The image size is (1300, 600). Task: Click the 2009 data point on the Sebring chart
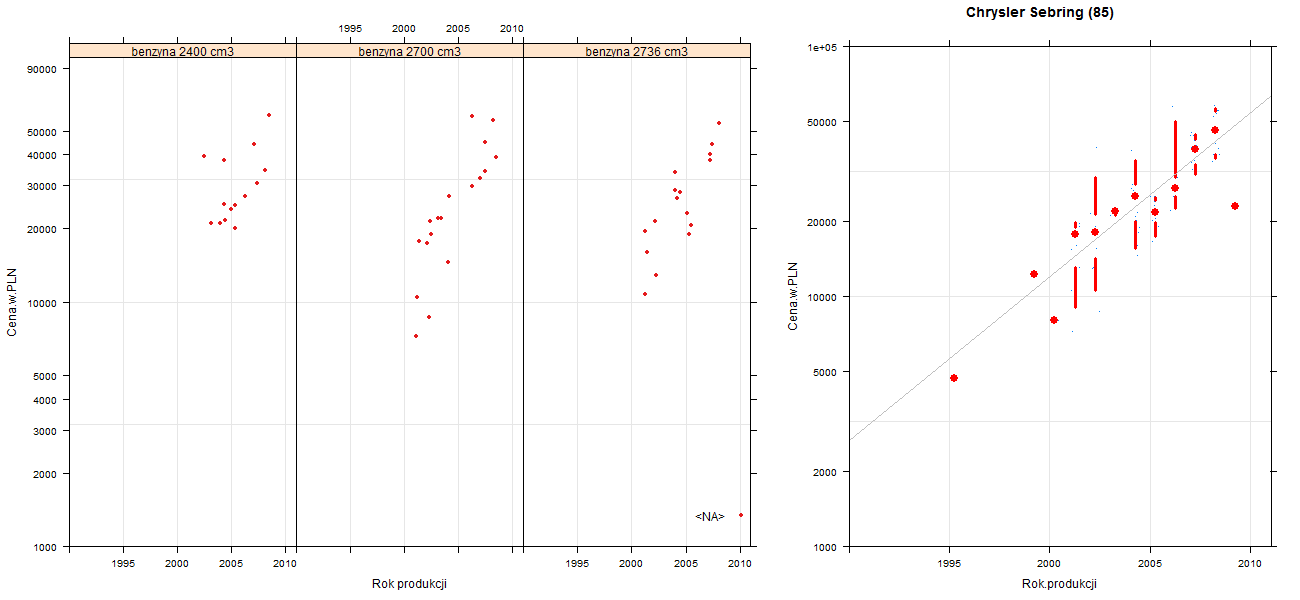[1235, 206]
